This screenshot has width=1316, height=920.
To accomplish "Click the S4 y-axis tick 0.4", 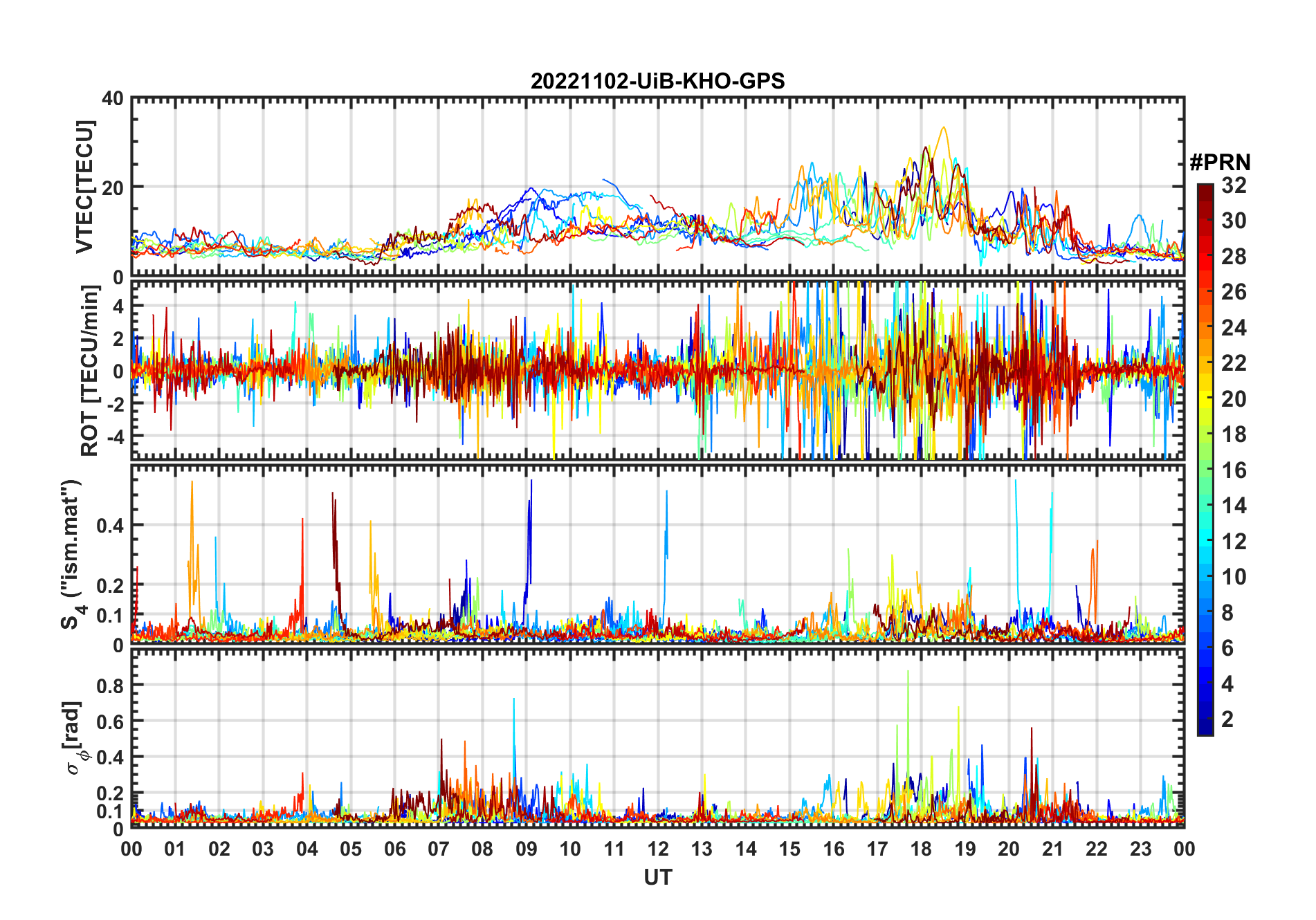I will click(x=111, y=526).
